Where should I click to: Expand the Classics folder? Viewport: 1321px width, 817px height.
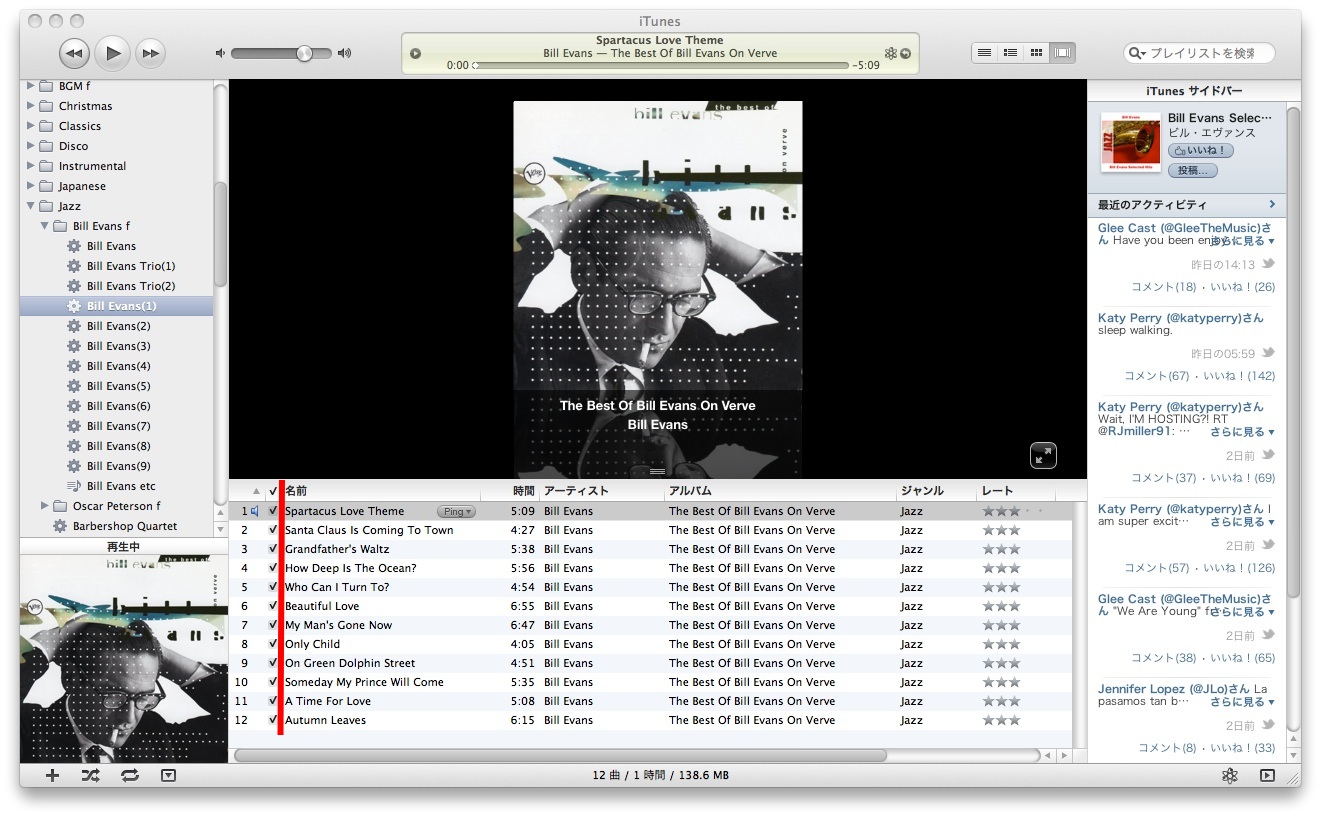click(31, 126)
